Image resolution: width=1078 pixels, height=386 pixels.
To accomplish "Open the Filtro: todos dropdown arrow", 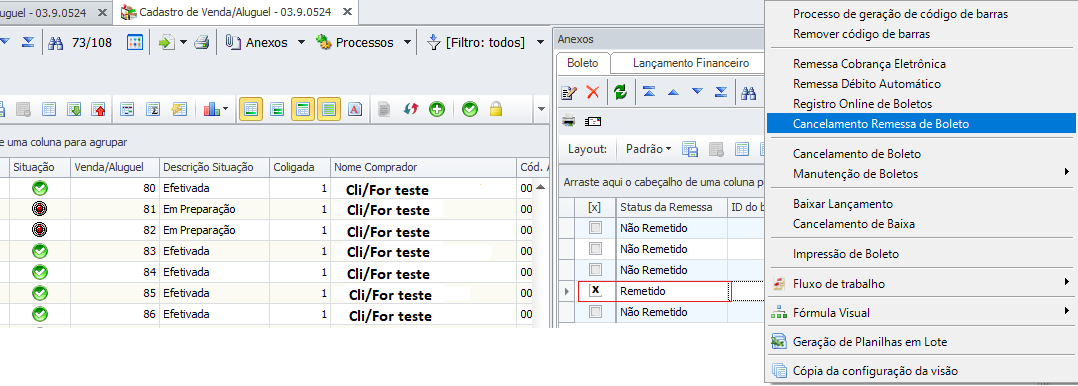I will click(541, 43).
